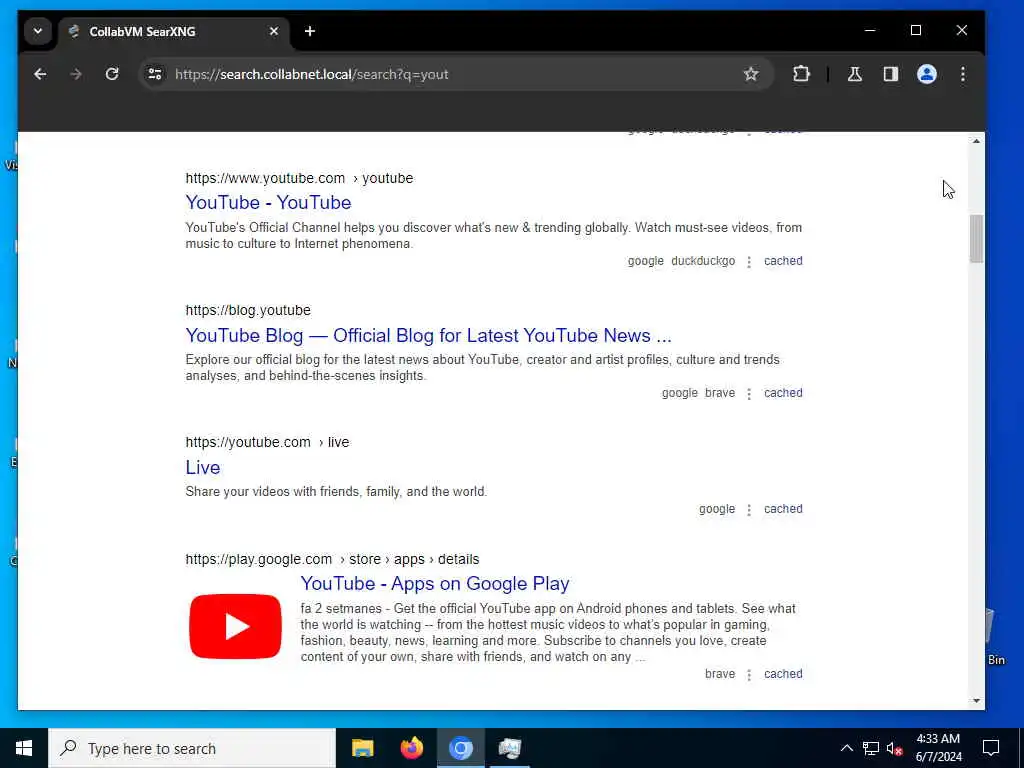Open the YouTube - YouTube result
1024x768 pixels.
[268, 202]
